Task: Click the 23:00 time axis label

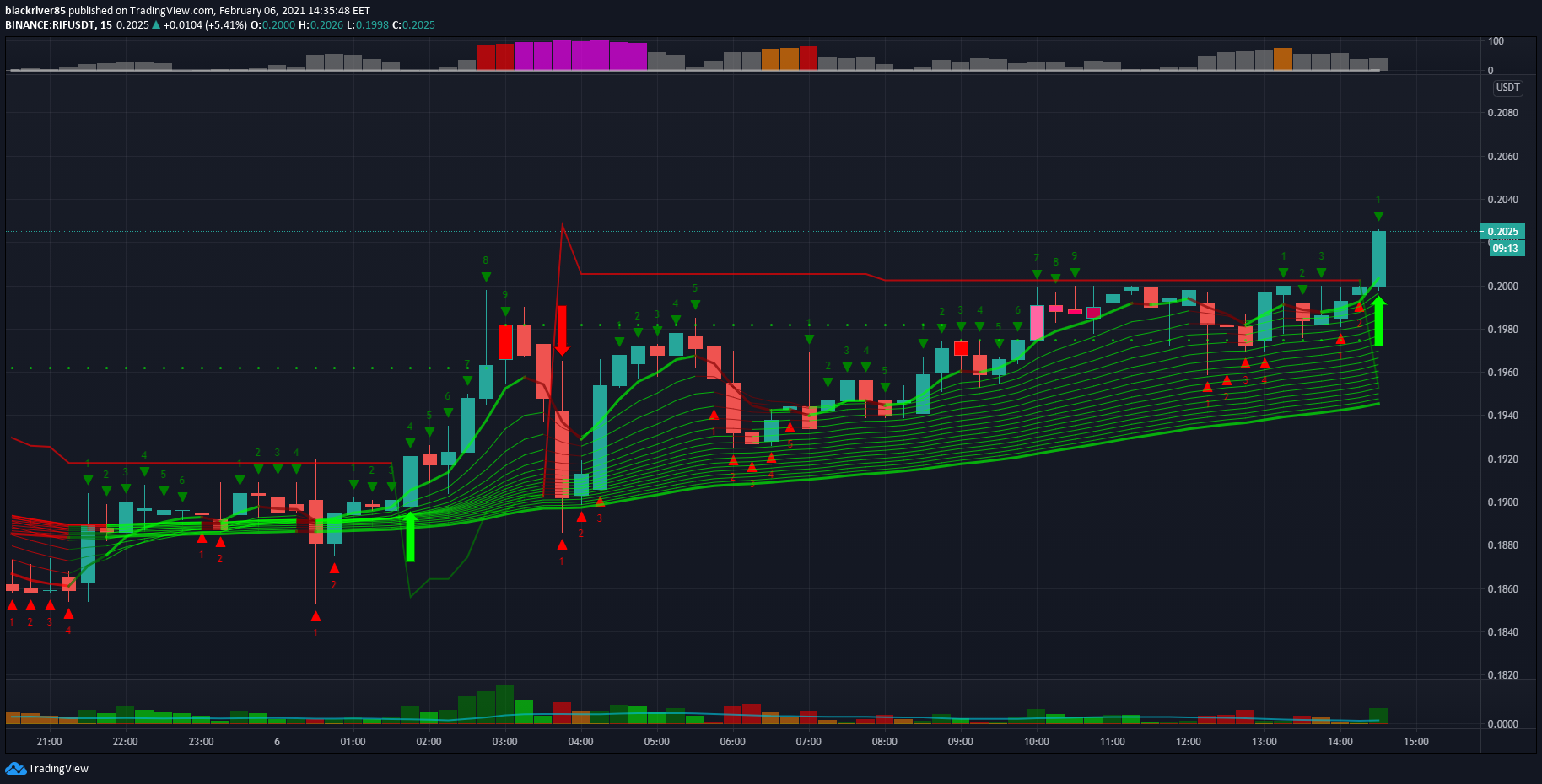Action: pos(201,742)
